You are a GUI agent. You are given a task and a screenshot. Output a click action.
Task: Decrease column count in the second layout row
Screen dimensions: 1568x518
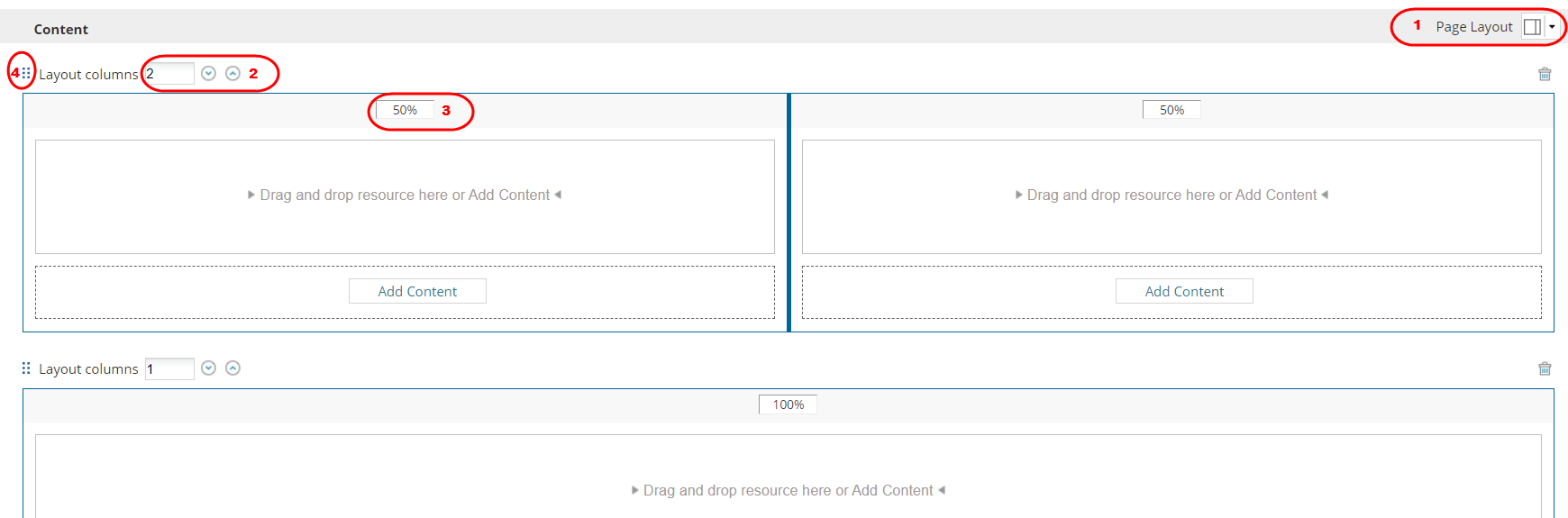(x=208, y=368)
